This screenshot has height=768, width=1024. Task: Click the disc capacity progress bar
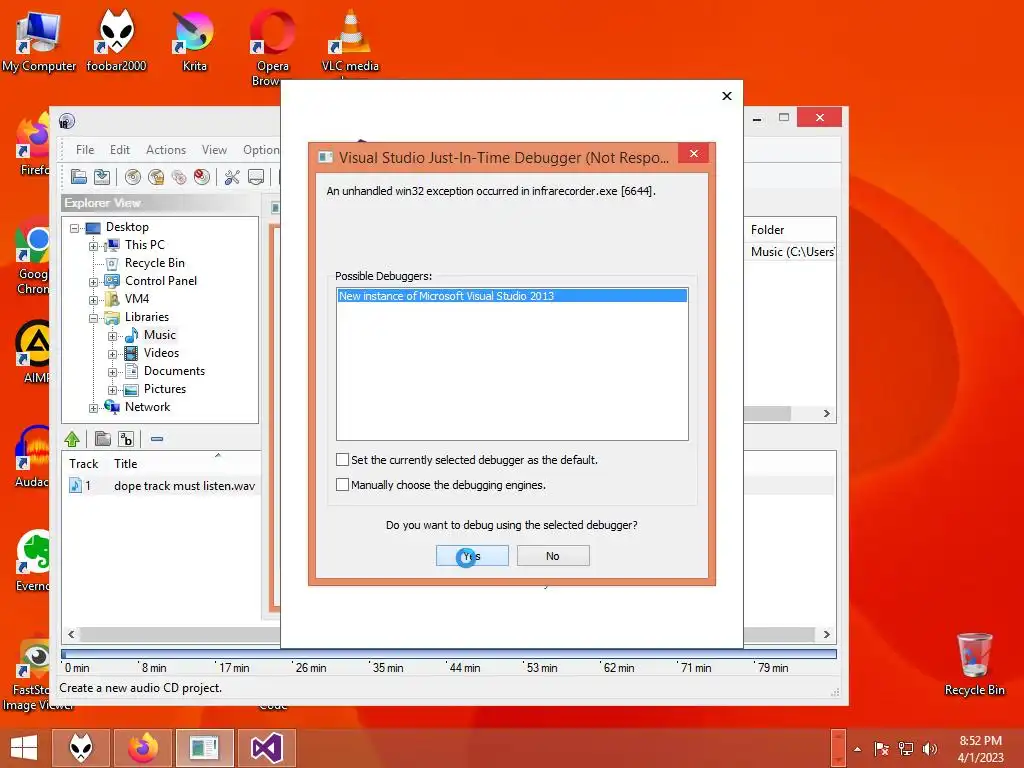[x=449, y=654]
